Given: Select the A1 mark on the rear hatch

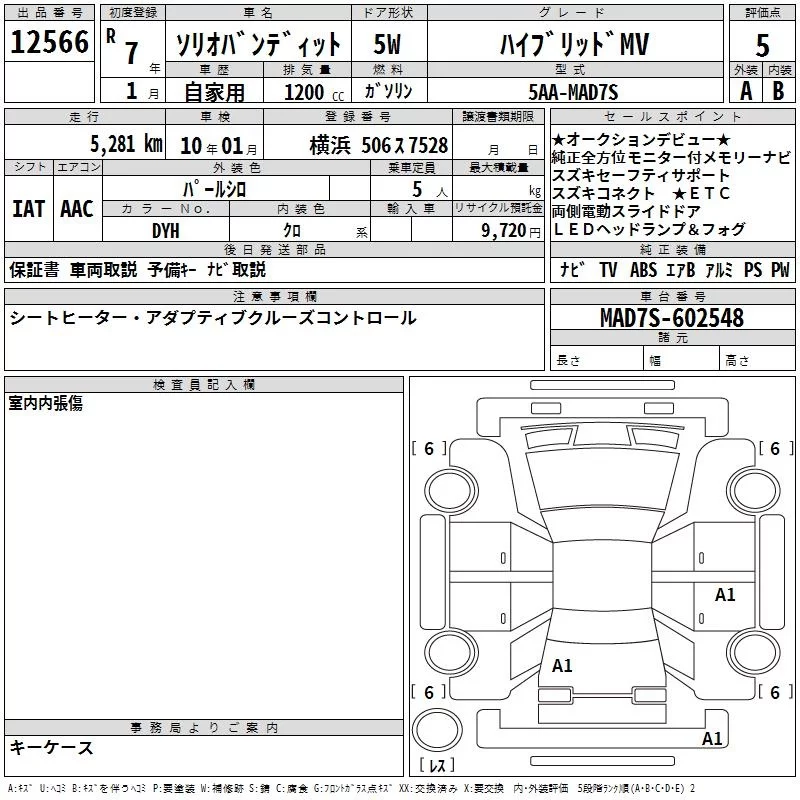Looking at the screenshot, I should pos(562,665).
